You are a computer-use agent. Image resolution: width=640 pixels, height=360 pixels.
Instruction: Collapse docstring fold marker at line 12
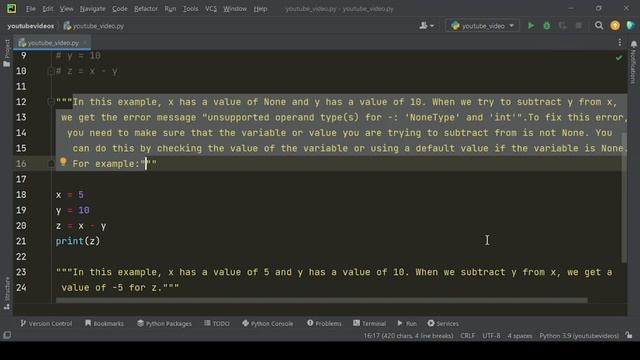click(51, 102)
